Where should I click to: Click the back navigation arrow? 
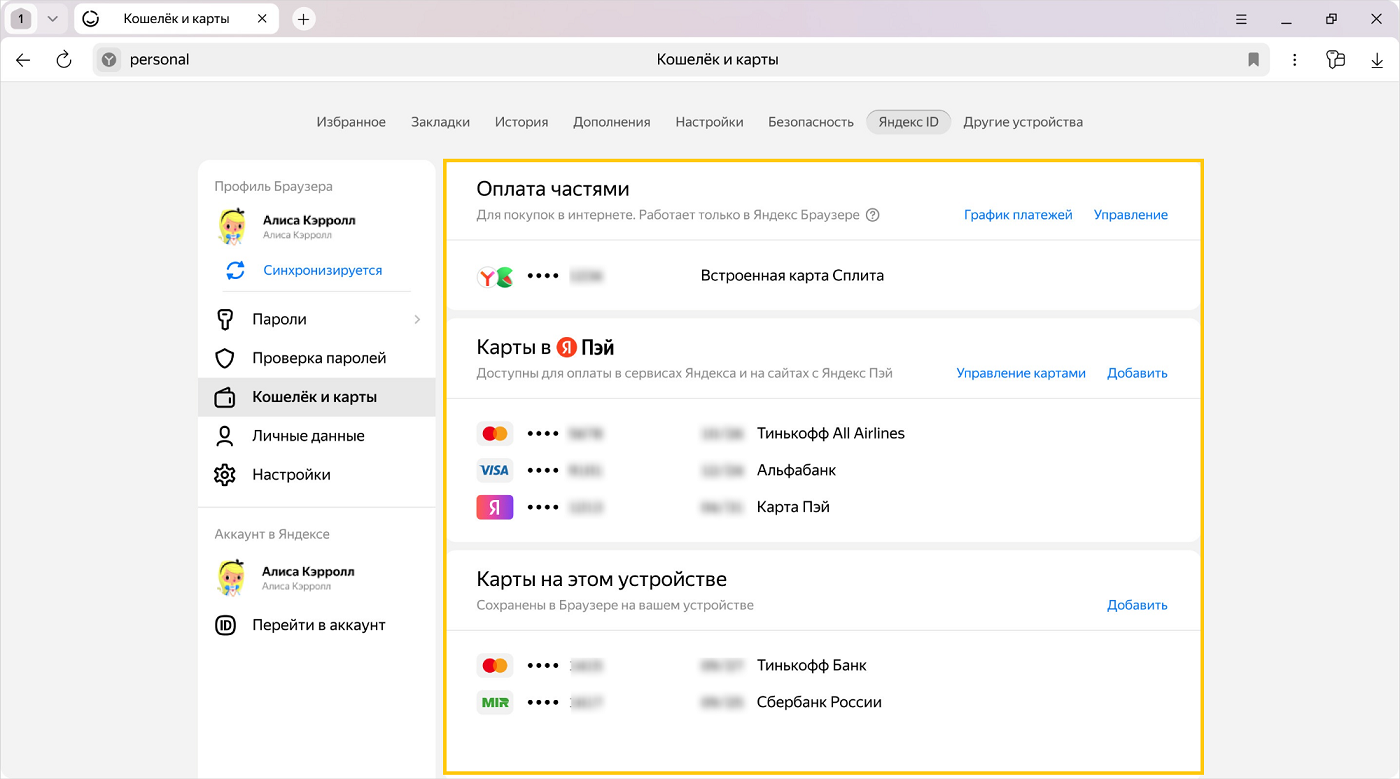pos(23,60)
